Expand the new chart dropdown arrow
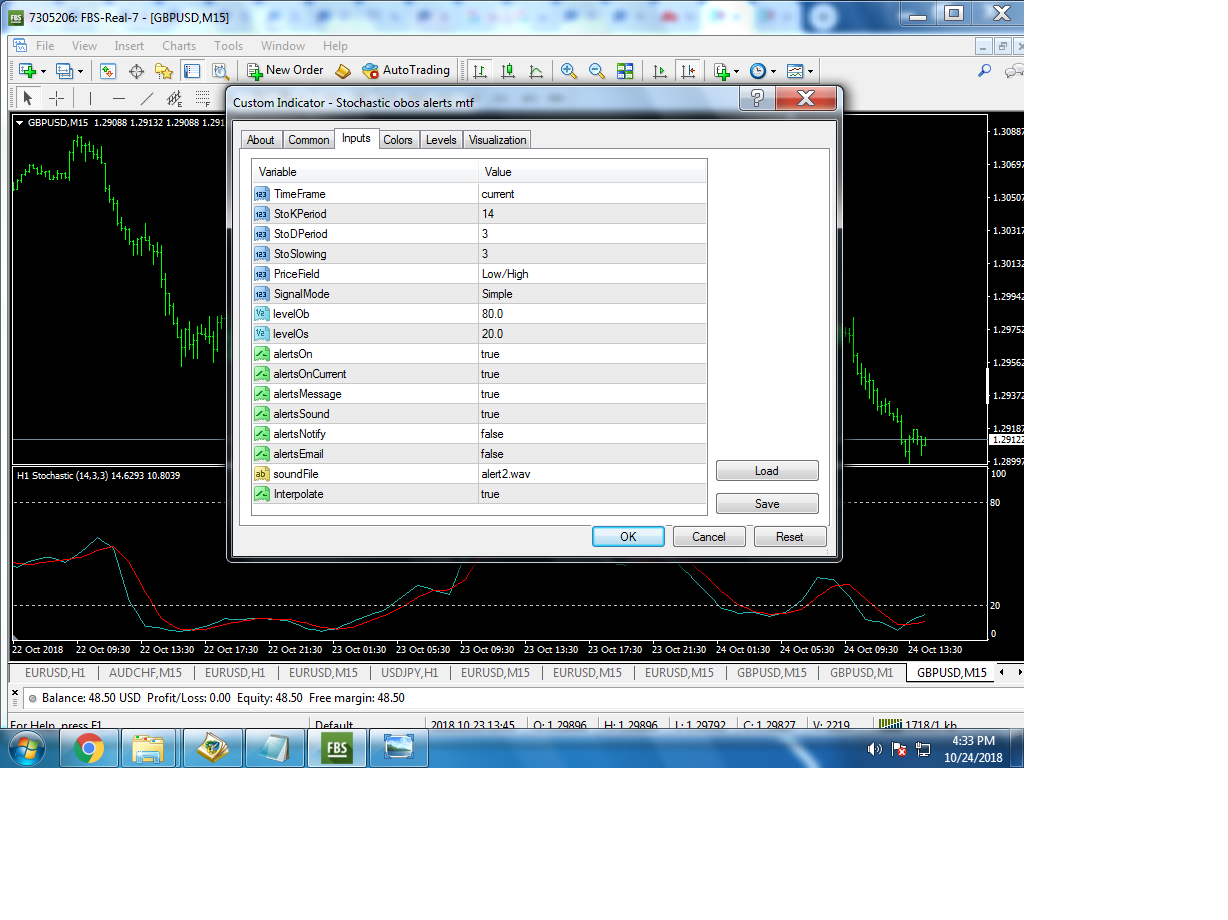 click(43, 71)
